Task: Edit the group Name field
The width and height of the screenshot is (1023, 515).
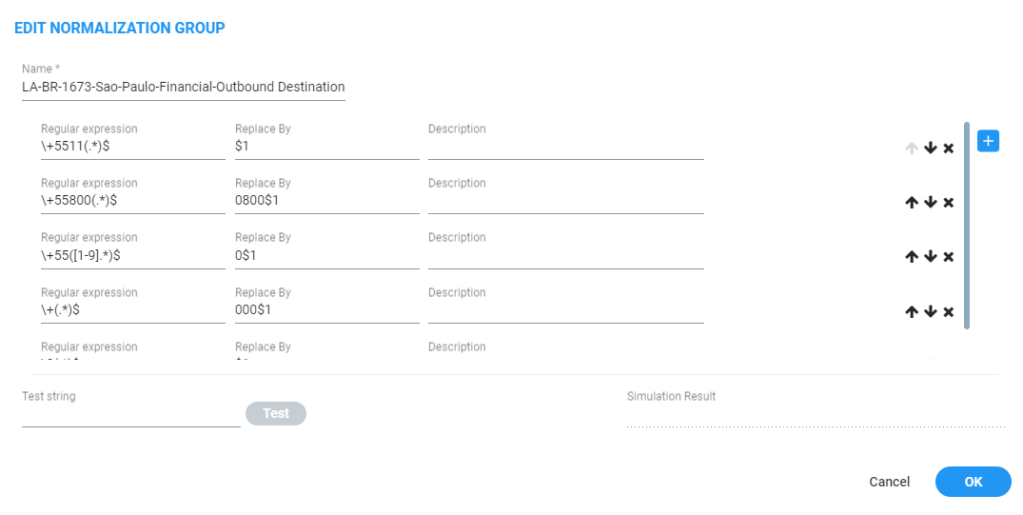Action: point(183,88)
